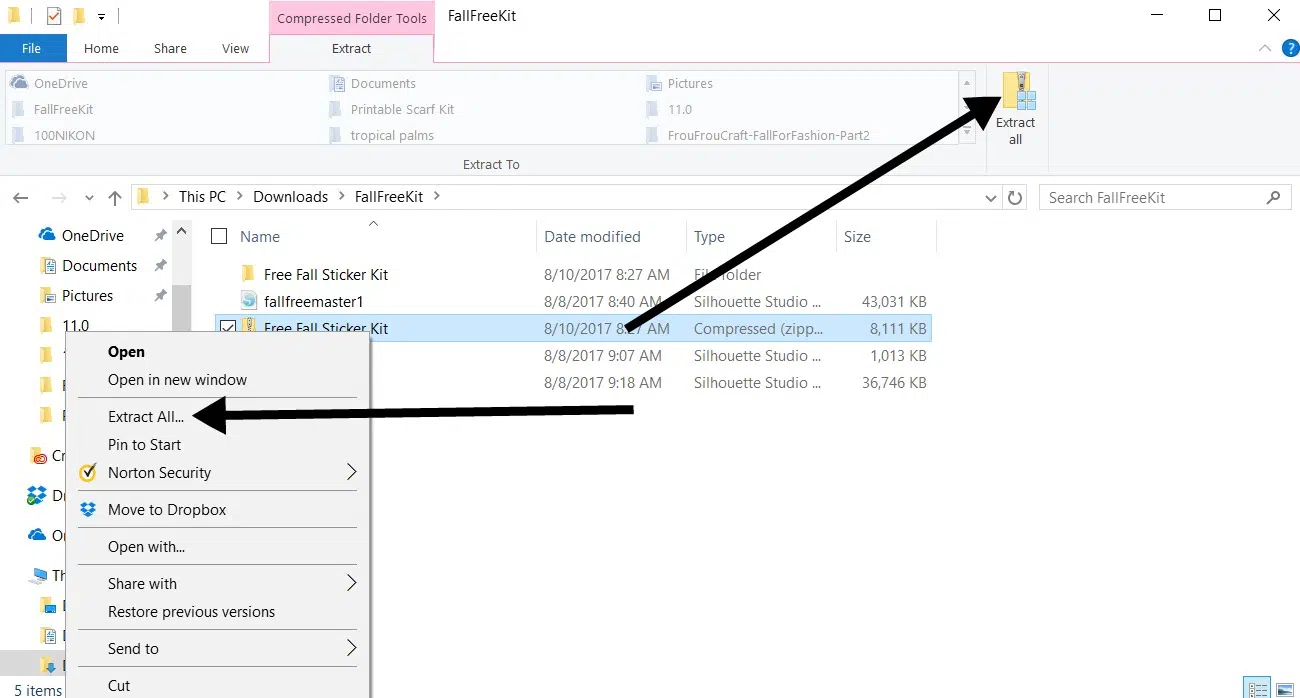The height and width of the screenshot is (698, 1300).
Task: Click the Refresh icon beside address bar
Action: (x=1015, y=198)
